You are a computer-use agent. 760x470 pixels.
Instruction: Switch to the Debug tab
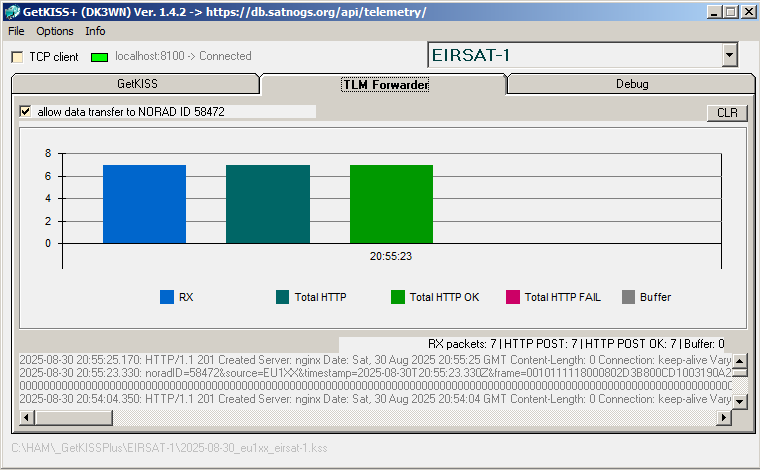click(631, 84)
